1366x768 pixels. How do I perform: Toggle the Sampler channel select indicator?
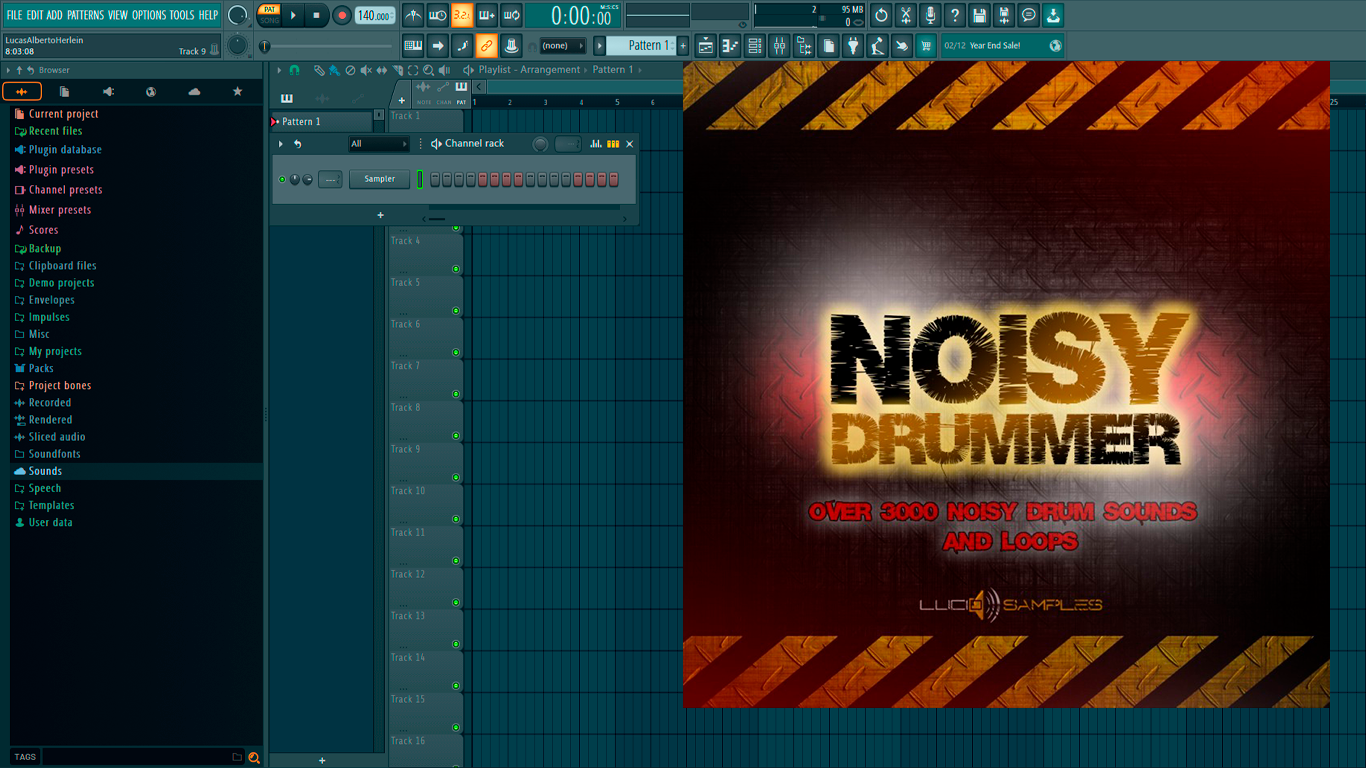pos(420,179)
